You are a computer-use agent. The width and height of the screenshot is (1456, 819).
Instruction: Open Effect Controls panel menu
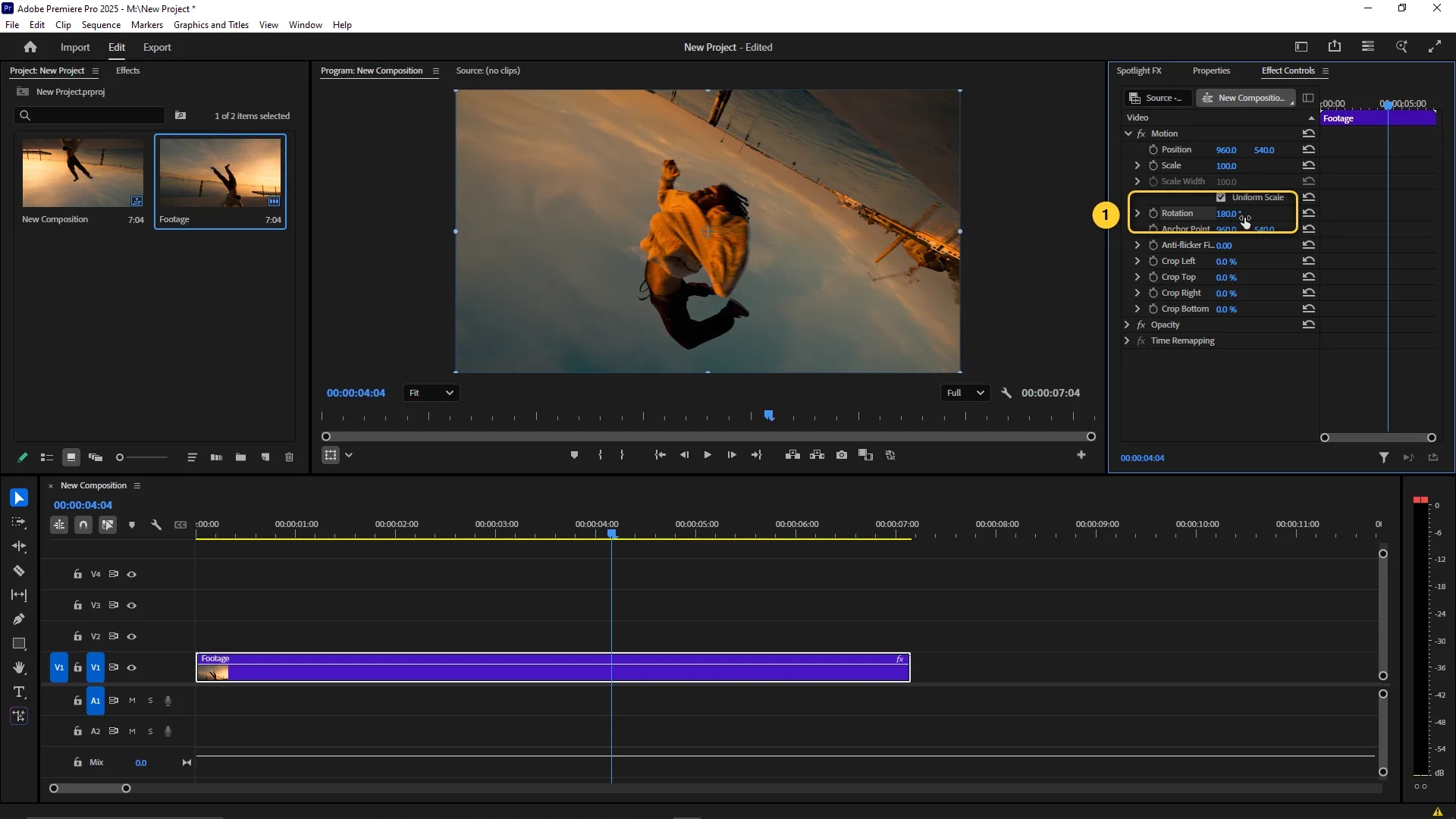pos(1326,71)
